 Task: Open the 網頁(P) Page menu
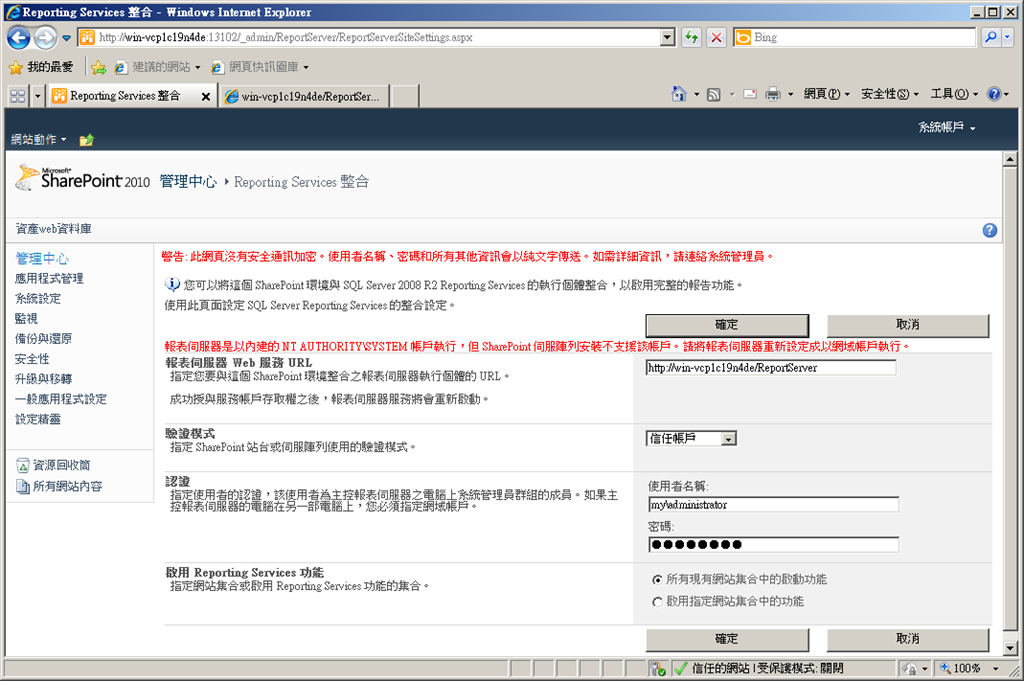[826, 94]
